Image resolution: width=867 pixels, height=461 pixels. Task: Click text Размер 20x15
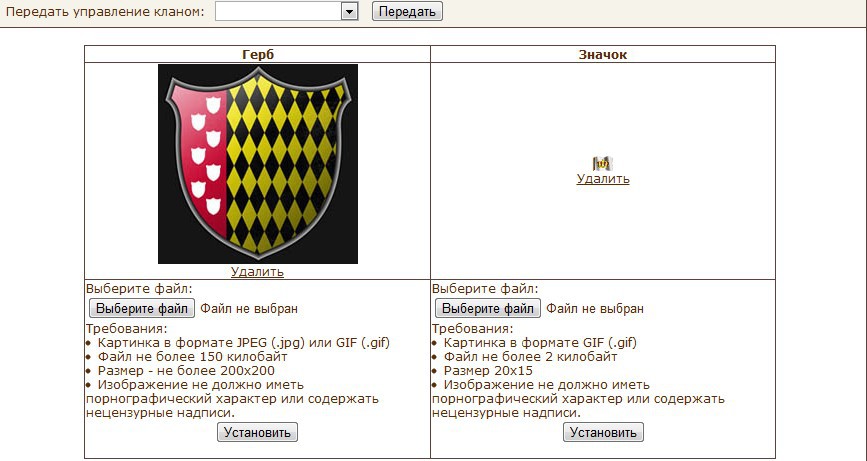tap(488, 370)
